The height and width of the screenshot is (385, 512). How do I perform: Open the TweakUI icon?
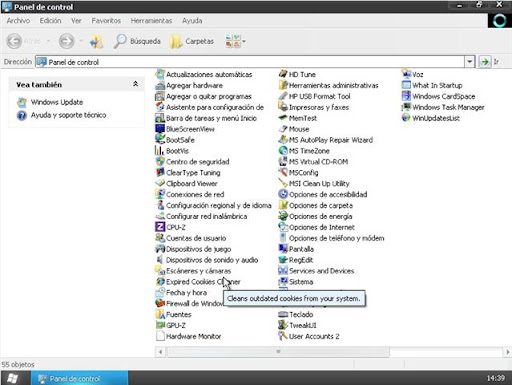coord(283,325)
